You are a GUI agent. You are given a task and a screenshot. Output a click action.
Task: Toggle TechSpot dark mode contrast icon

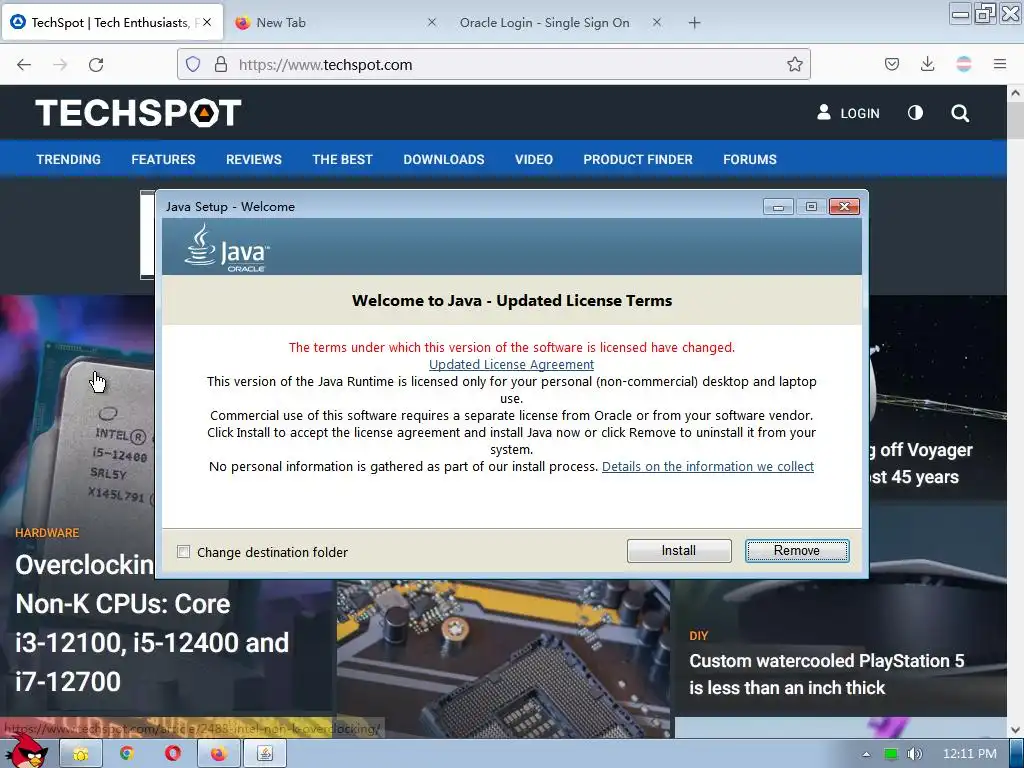tap(915, 113)
